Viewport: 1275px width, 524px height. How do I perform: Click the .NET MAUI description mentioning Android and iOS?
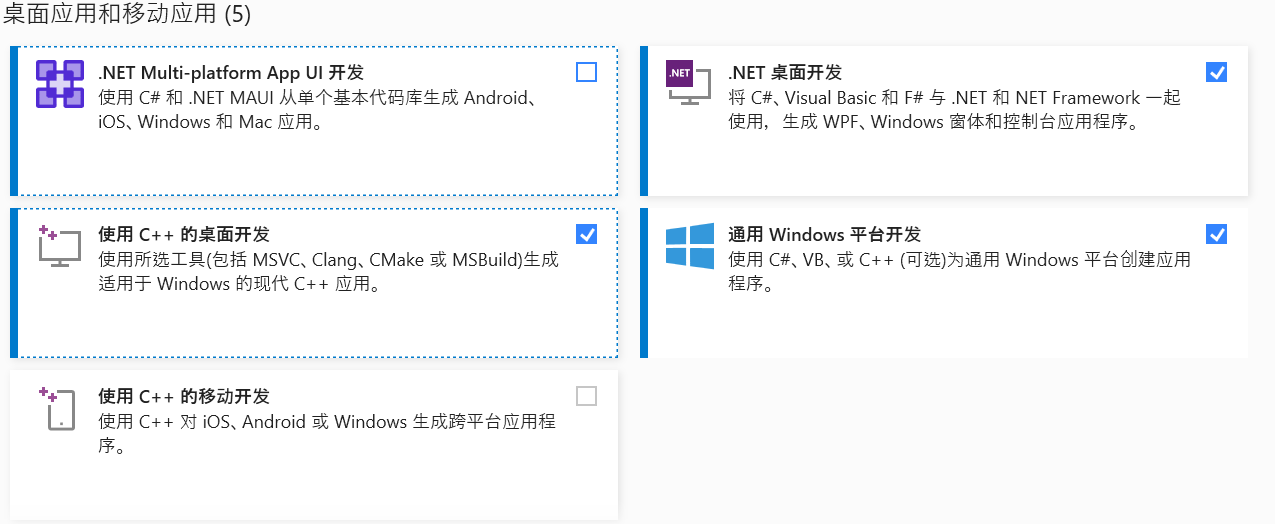(x=320, y=110)
